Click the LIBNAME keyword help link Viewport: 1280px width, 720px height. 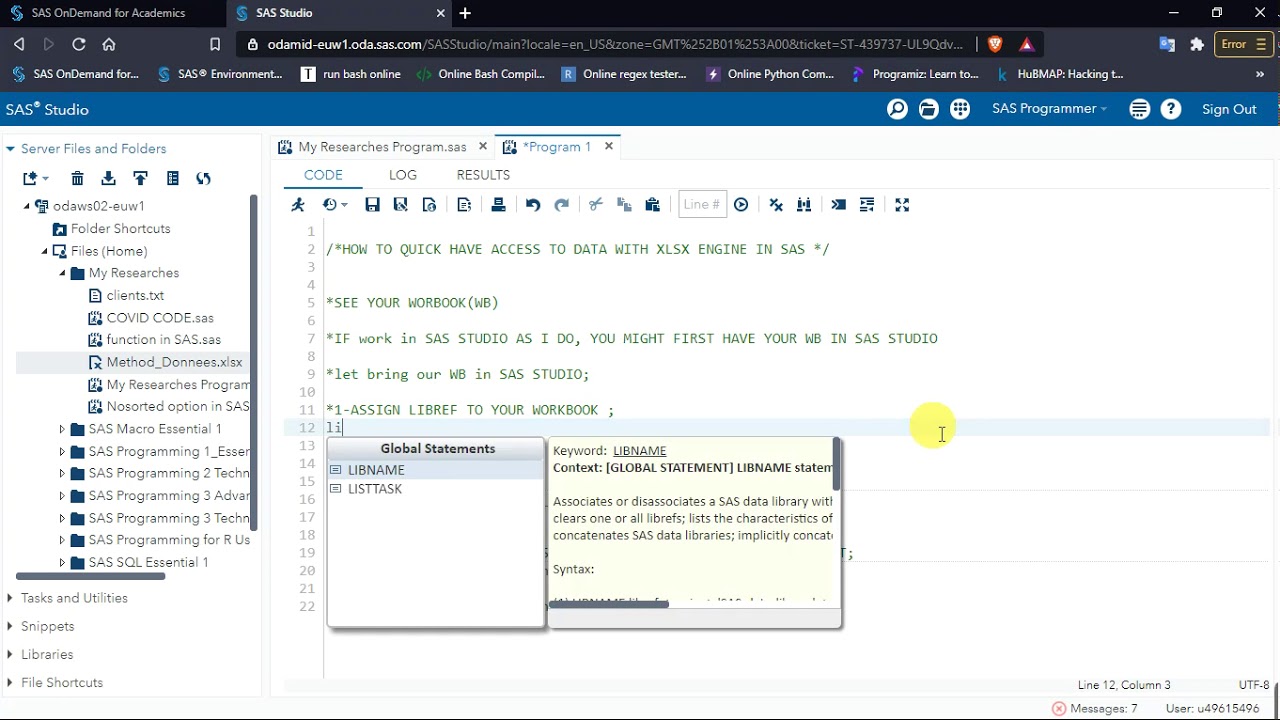click(x=639, y=451)
